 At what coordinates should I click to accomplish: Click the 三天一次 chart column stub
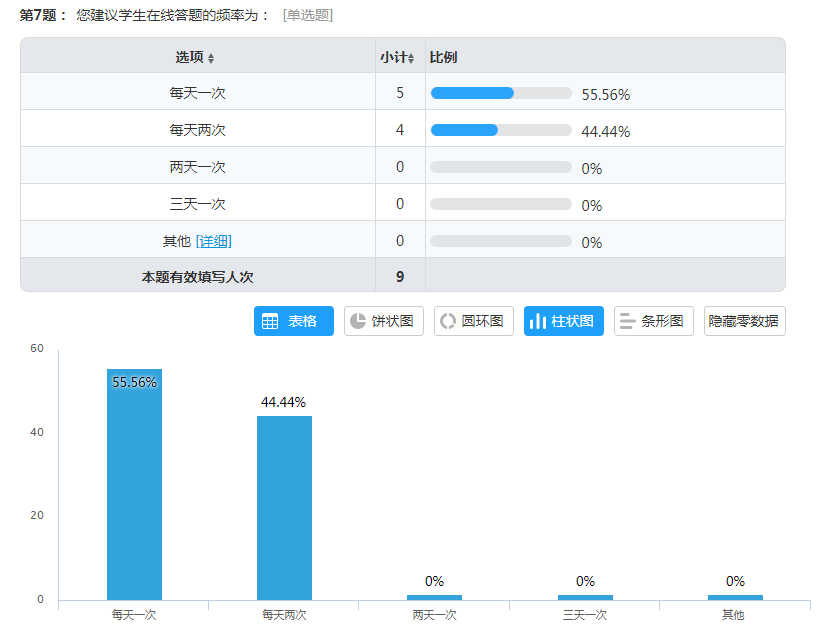click(x=585, y=597)
